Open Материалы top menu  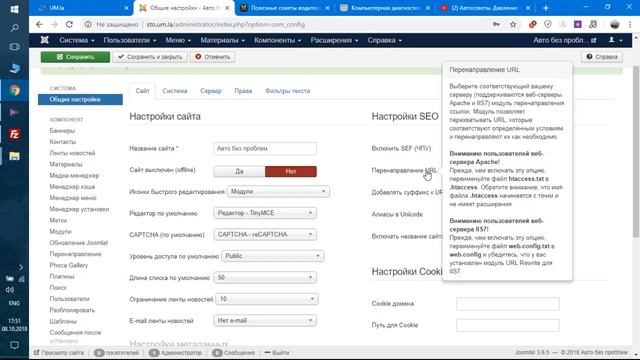(x=222, y=40)
